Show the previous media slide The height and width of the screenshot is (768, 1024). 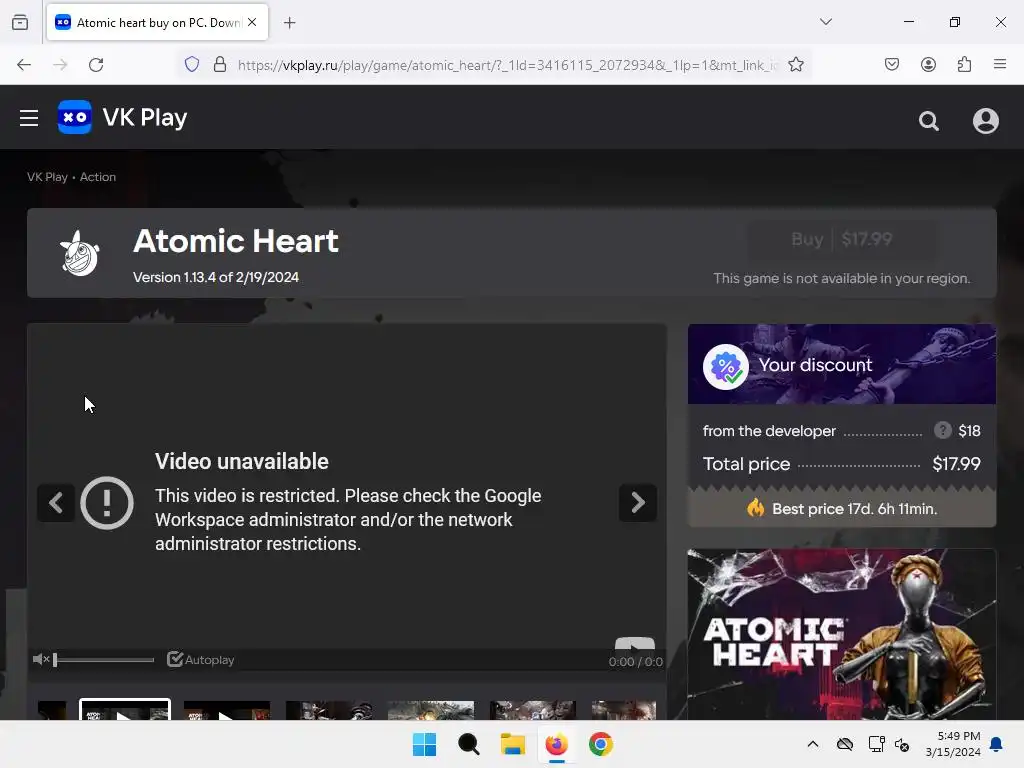click(56, 503)
